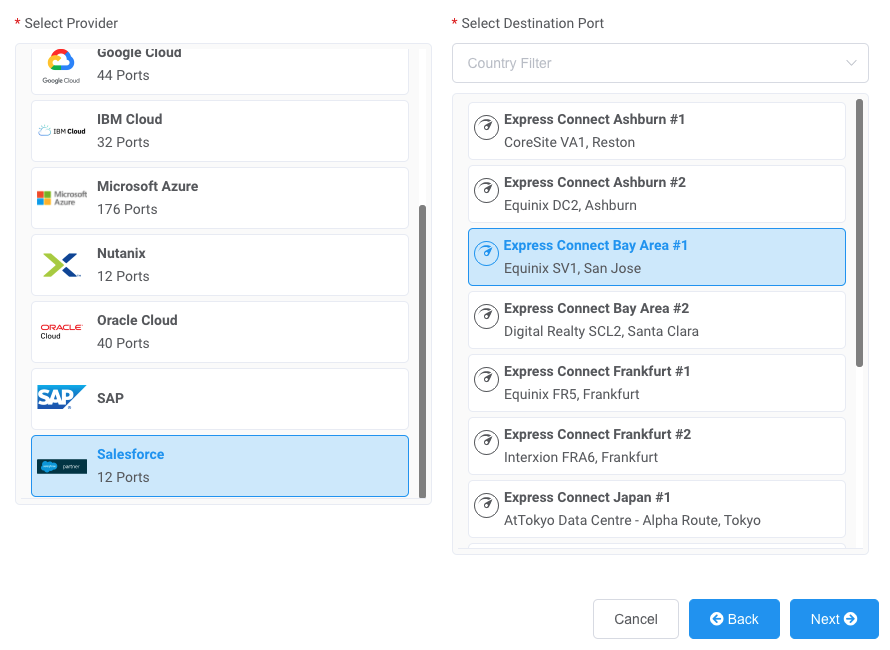
Task: Open the Country Filter dropdown
Action: [660, 63]
